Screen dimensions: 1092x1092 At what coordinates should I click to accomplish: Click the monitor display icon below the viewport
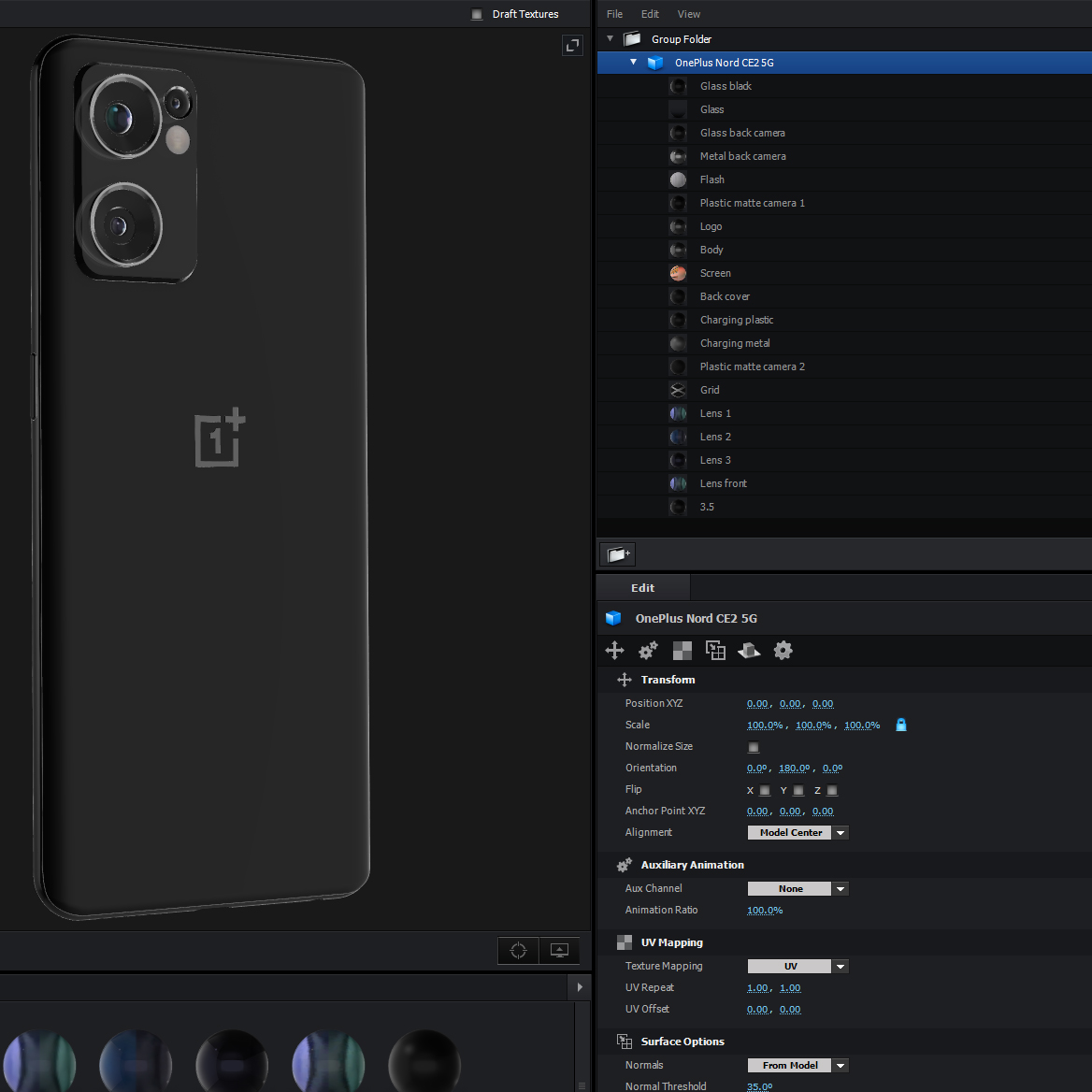[x=559, y=951]
